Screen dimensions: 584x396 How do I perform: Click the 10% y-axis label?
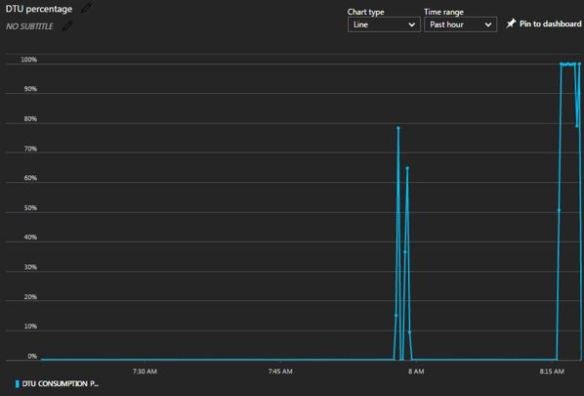31,326
